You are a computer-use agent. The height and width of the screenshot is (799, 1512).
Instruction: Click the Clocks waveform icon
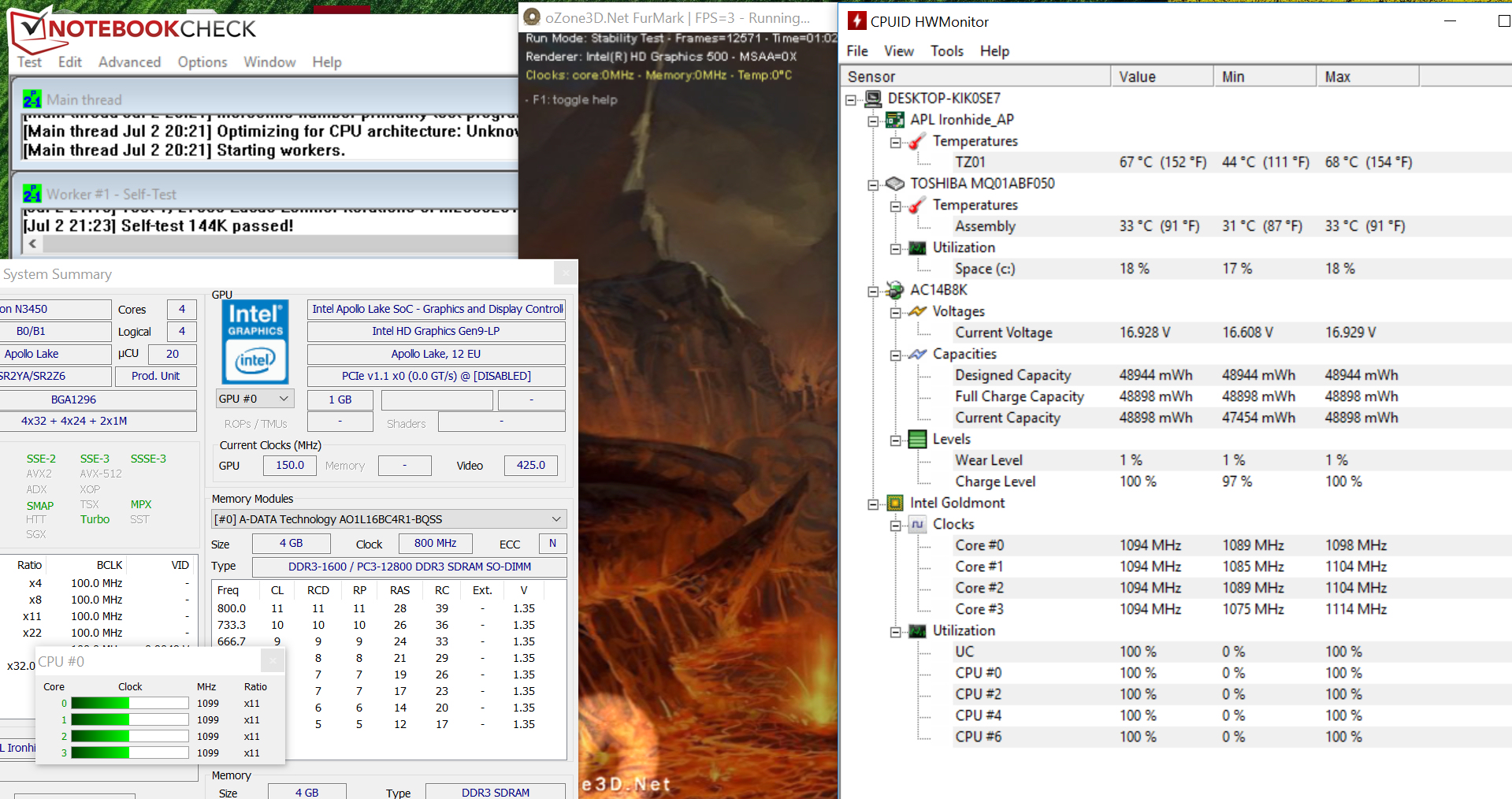tap(917, 524)
